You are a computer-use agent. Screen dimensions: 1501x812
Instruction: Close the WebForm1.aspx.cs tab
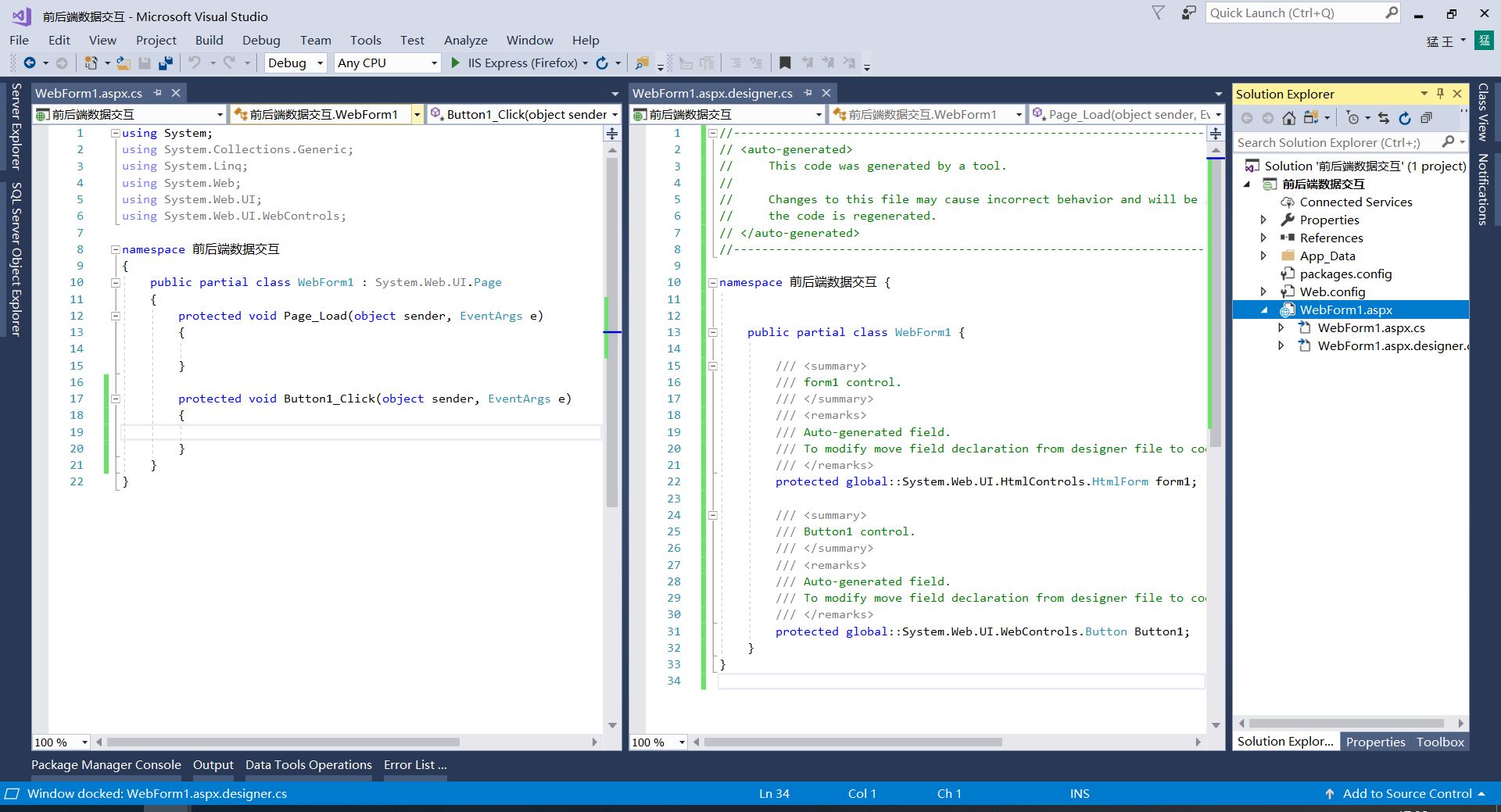click(176, 93)
